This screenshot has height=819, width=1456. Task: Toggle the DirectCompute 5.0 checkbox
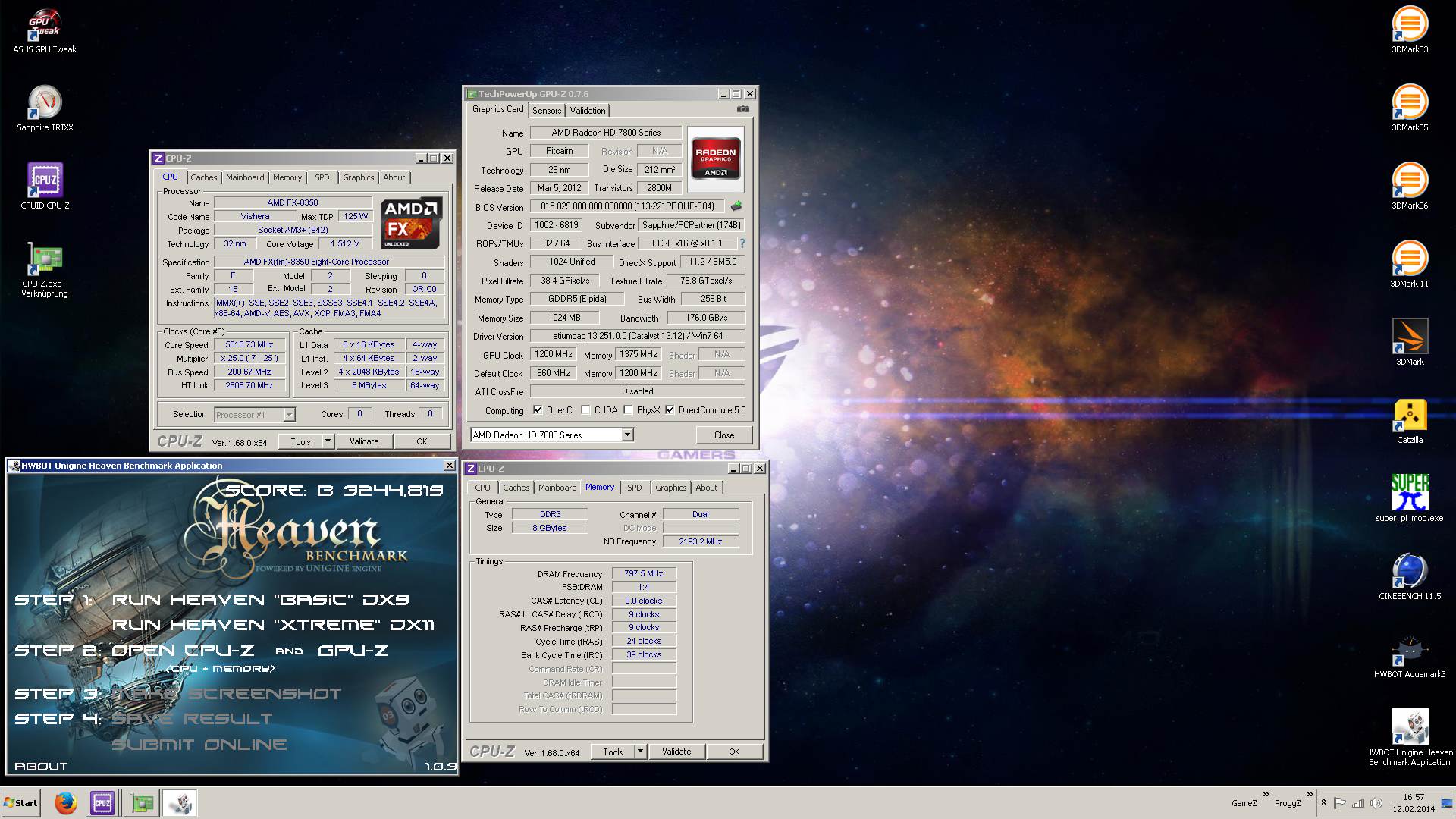(670, 410)
